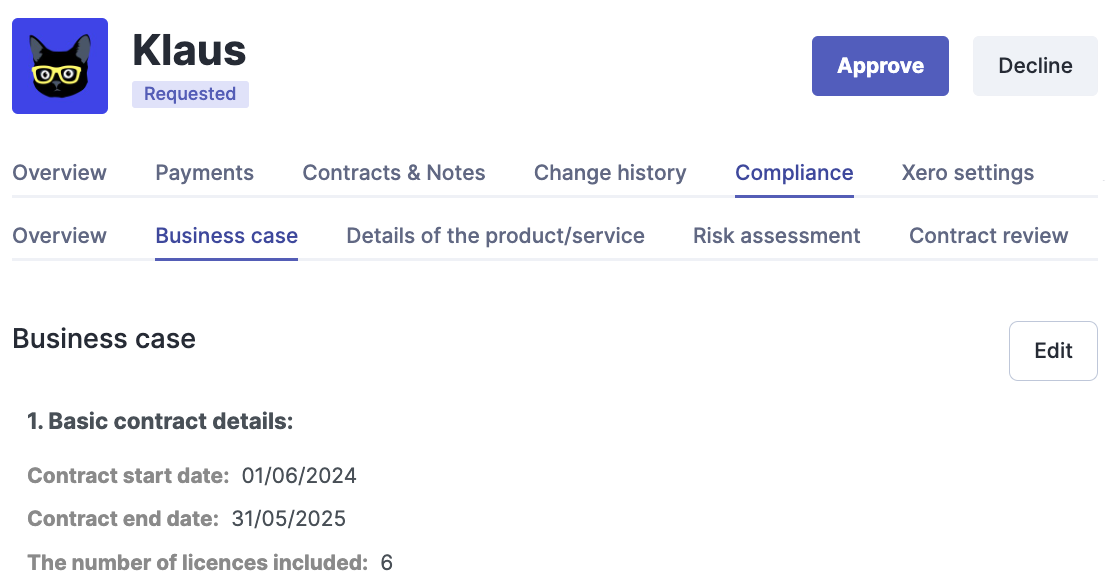Select the Compliance tab
This screenshot has width=1111, height=587.
pos(794,173)
